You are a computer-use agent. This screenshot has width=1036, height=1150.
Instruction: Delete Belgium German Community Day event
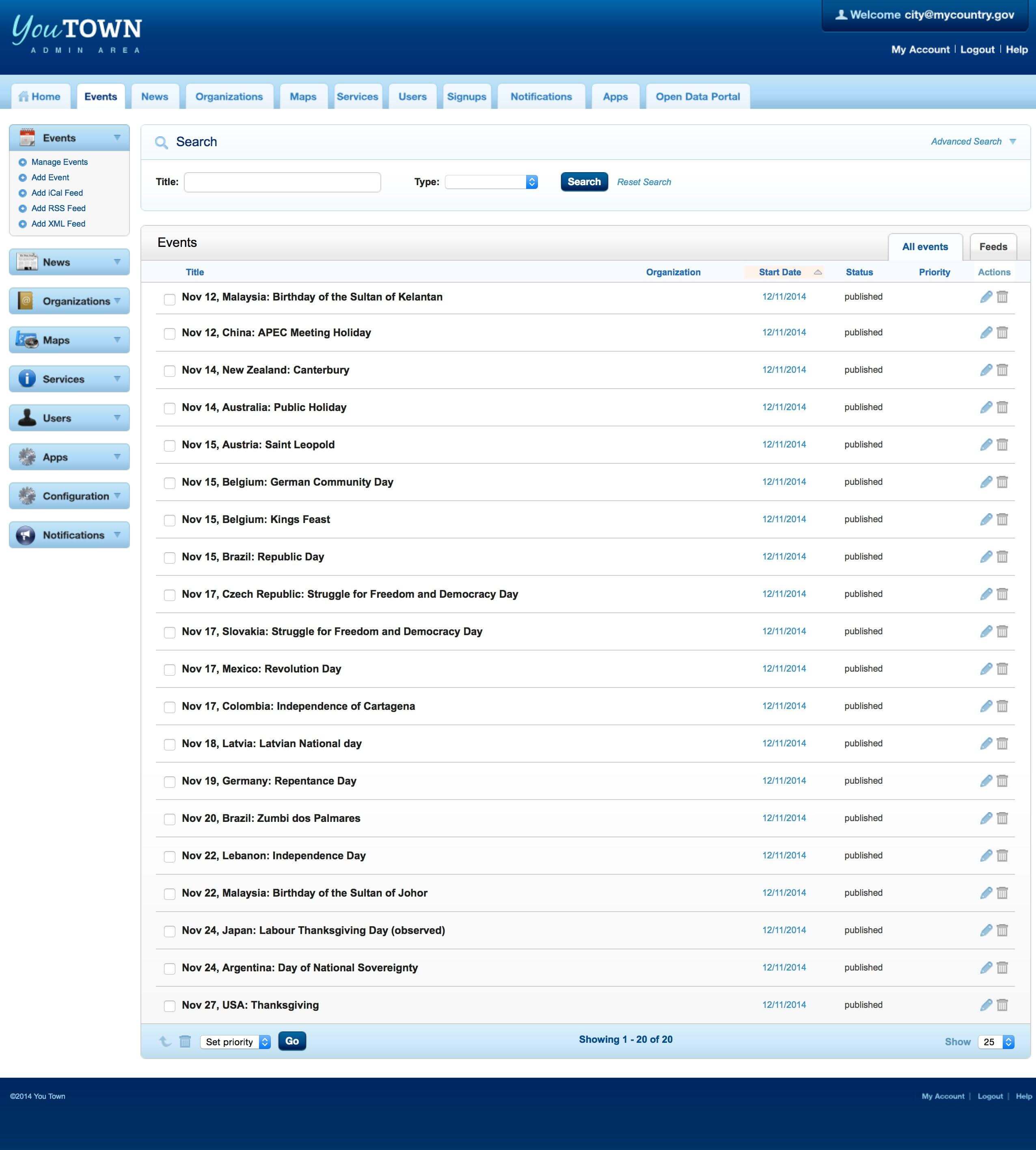click(1002, 482)
